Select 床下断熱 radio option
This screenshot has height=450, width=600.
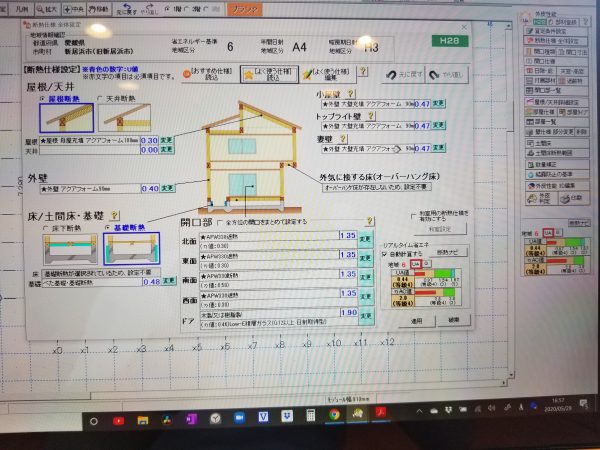click(x=47, y=228)
